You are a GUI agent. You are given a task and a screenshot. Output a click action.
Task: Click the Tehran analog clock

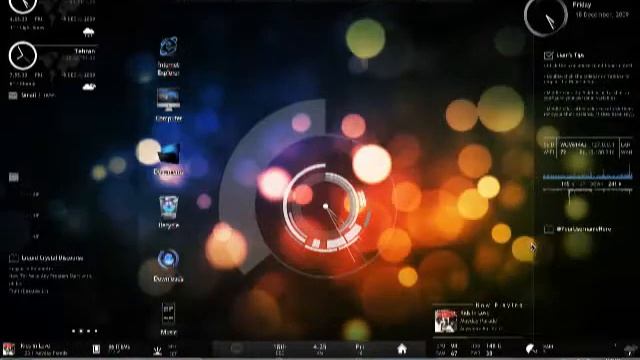(x=23, y=56)
